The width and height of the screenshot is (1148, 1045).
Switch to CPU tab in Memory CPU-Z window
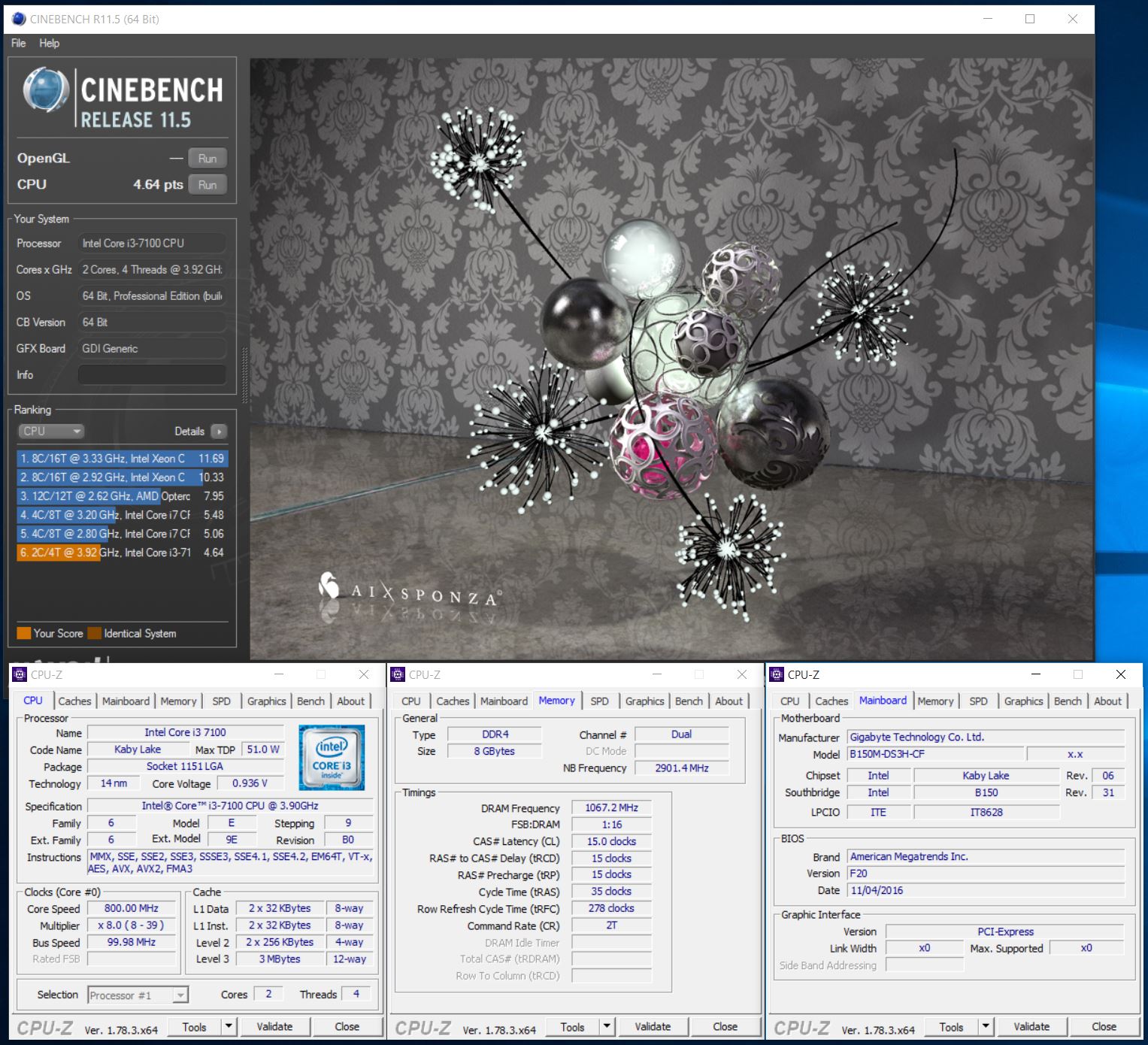411,701
